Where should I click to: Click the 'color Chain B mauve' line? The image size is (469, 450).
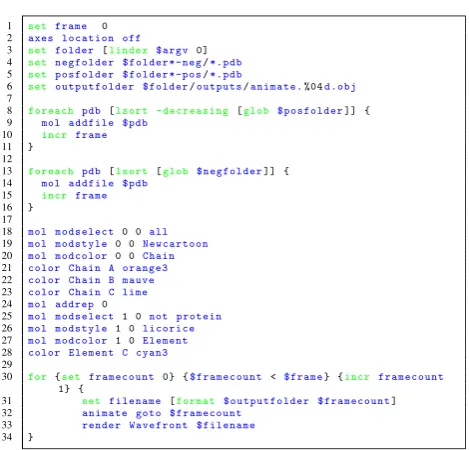pyautogui.click(x=91, y=280)
